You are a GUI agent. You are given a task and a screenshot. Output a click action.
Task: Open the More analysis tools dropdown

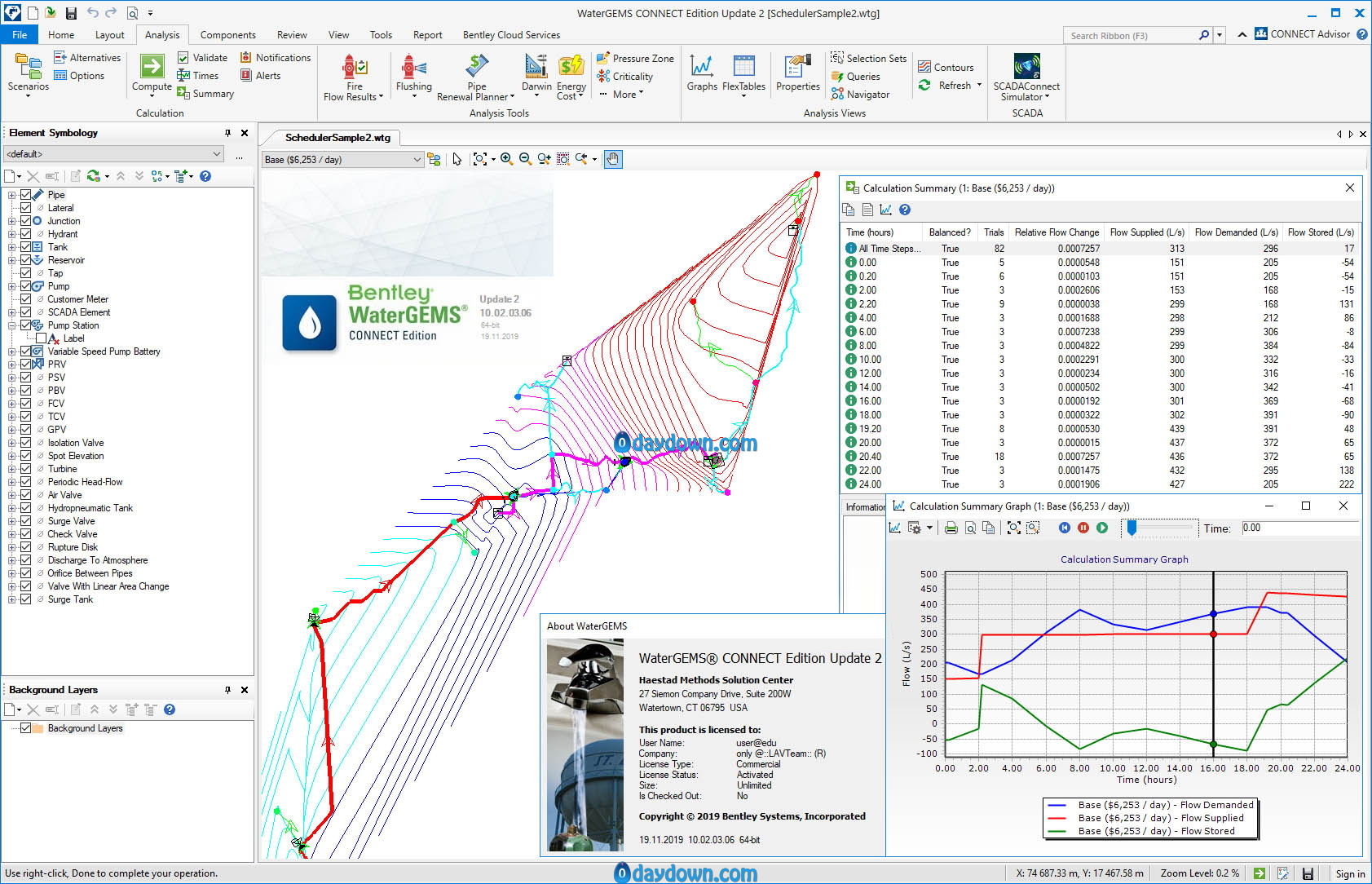622,95
